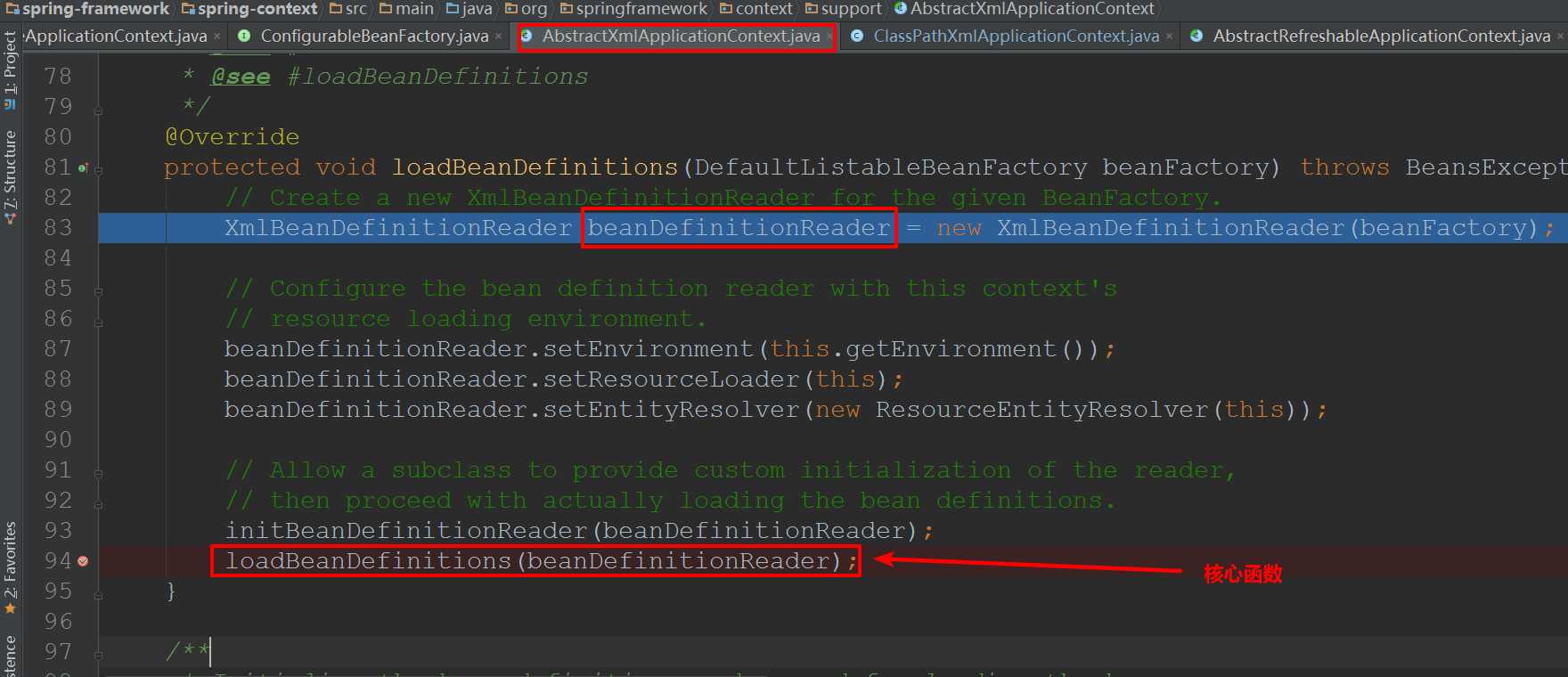Screen dimensions: 1568x677
Task: Toggle the method end fold marker on line 95
Action: [99, 594]
